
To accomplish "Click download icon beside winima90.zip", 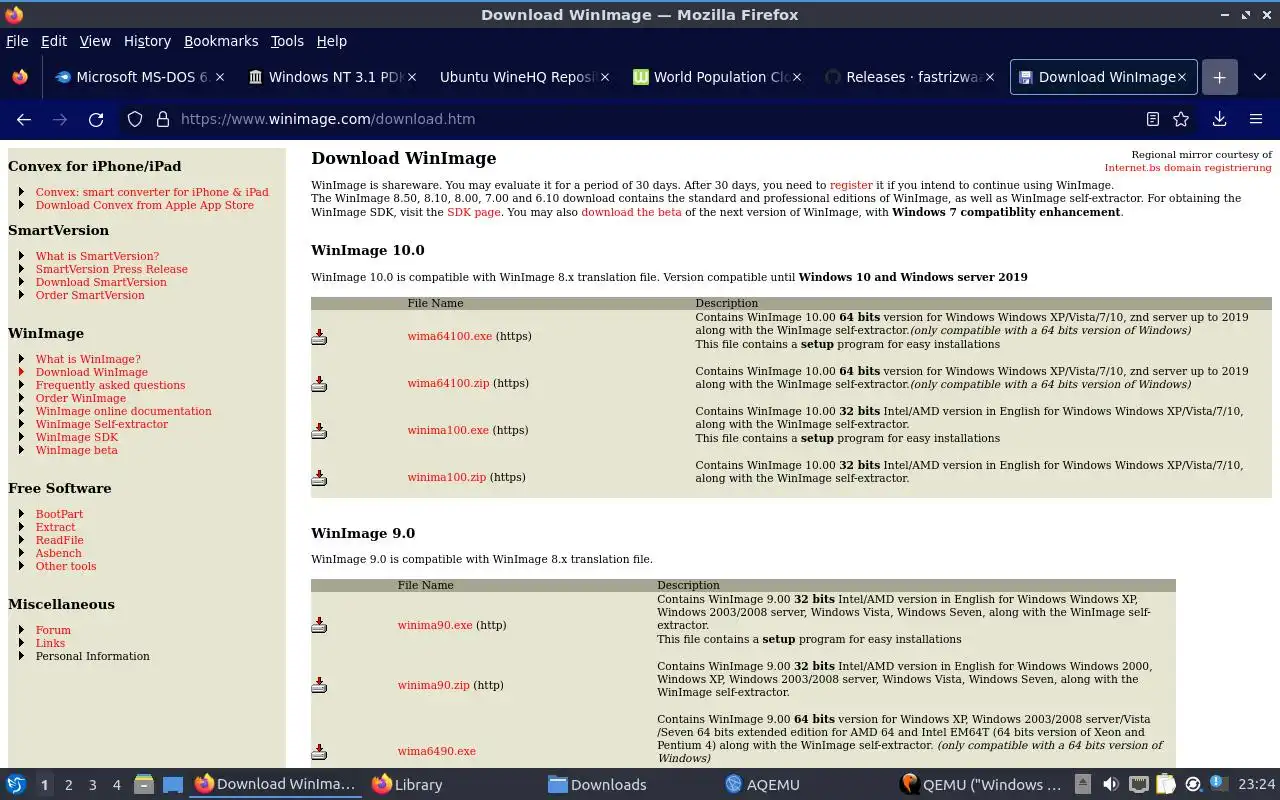I will tap(319, 685).
